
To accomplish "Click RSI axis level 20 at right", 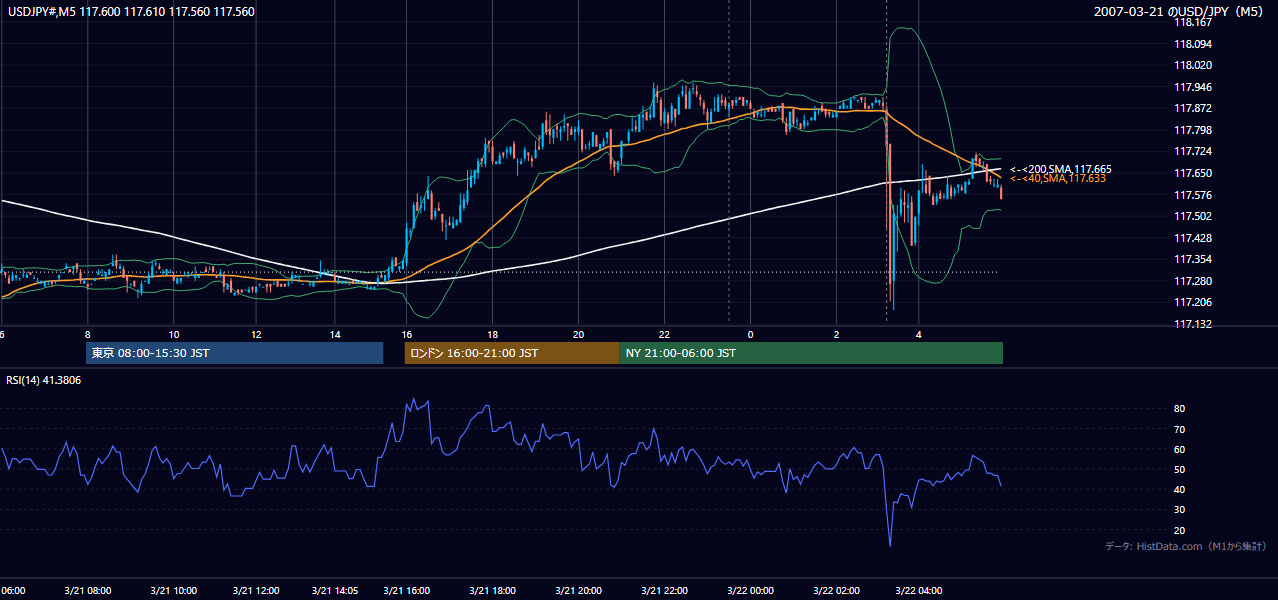I will click(x=1180, y=530).
